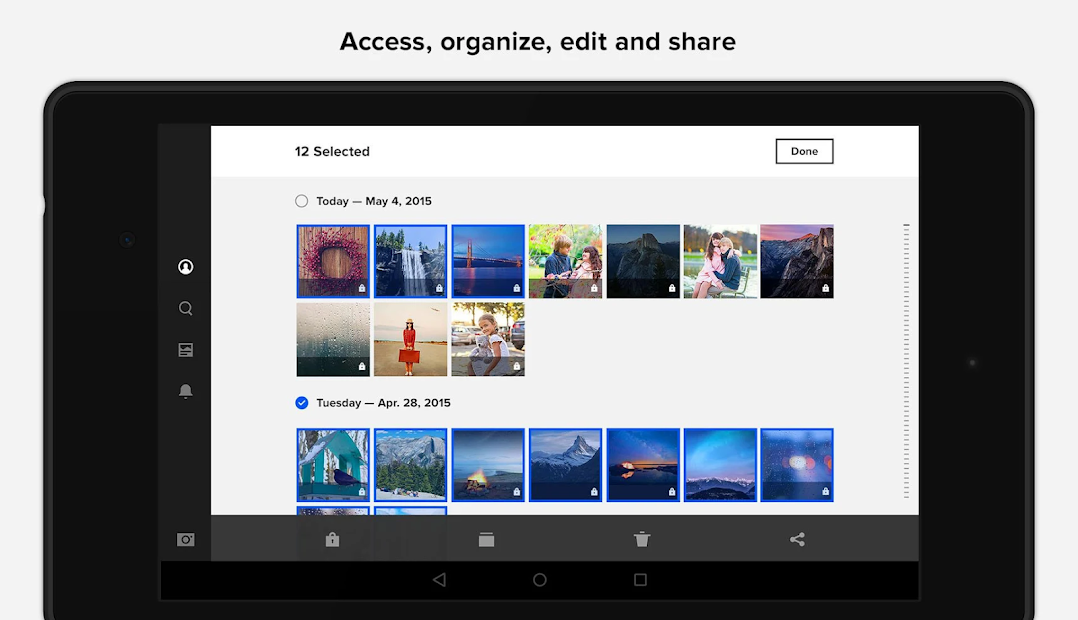Check Flickr notifications

pyautogui.click(x=185, y=391)
